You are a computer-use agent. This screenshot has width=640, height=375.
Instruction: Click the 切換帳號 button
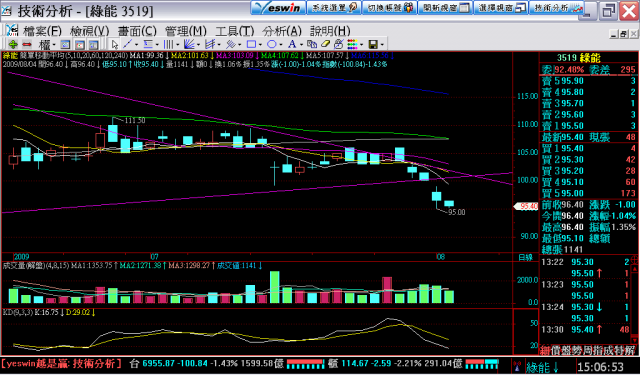coord(389,8)
